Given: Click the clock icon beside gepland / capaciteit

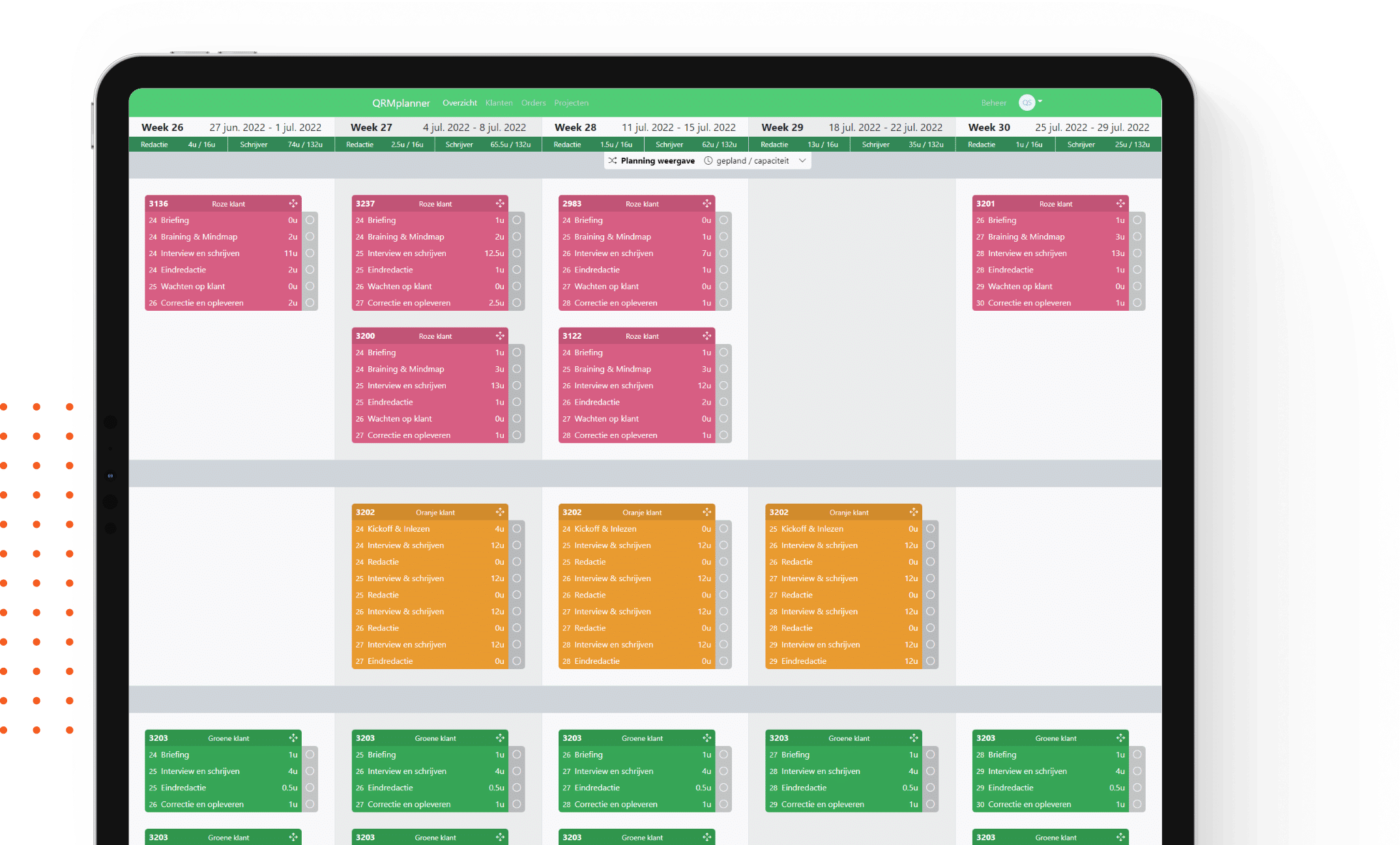Looking at the screenshot, I should 708,161.
